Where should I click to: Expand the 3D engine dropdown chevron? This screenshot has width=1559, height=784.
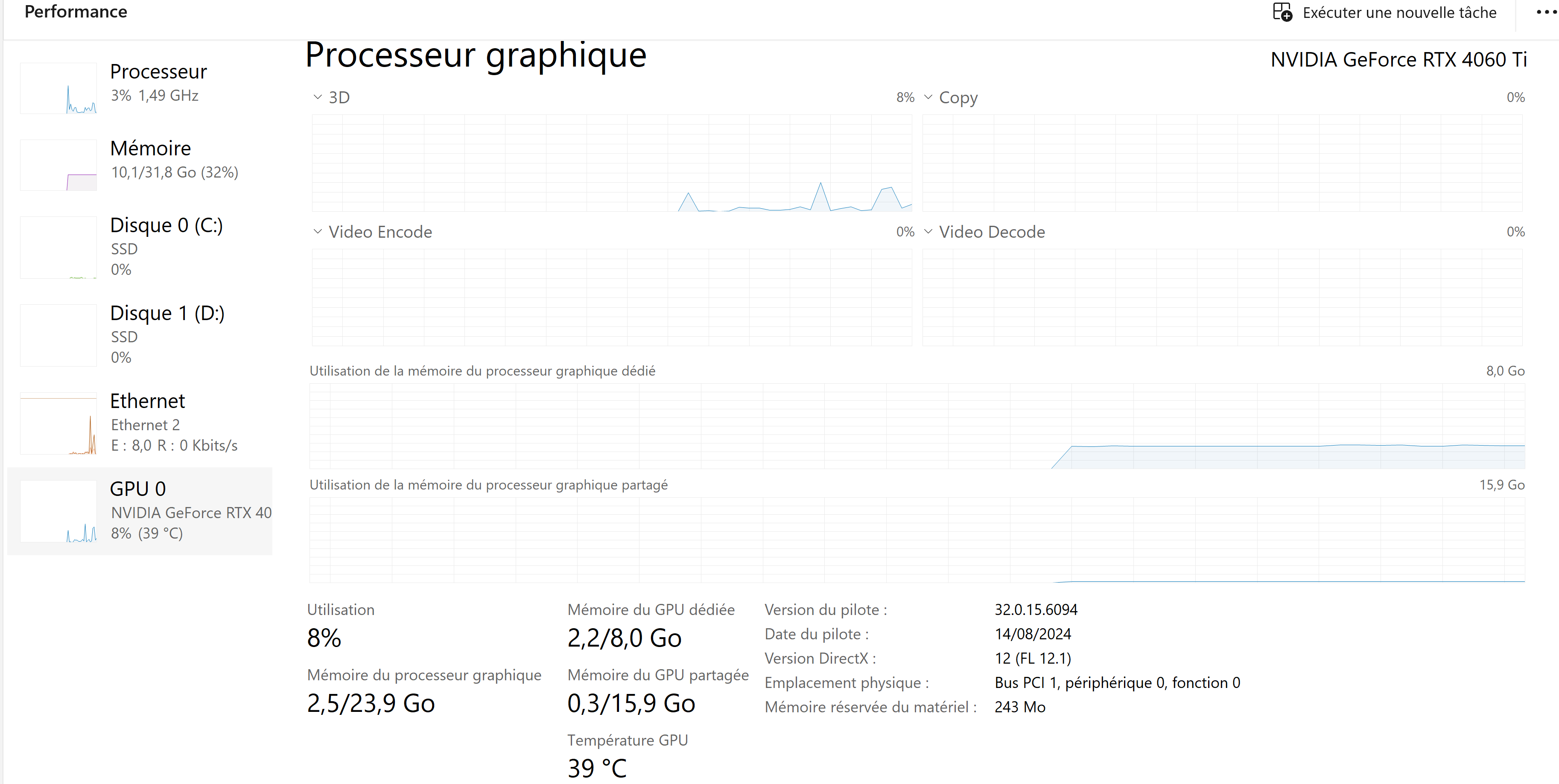[x=318, y=97]
